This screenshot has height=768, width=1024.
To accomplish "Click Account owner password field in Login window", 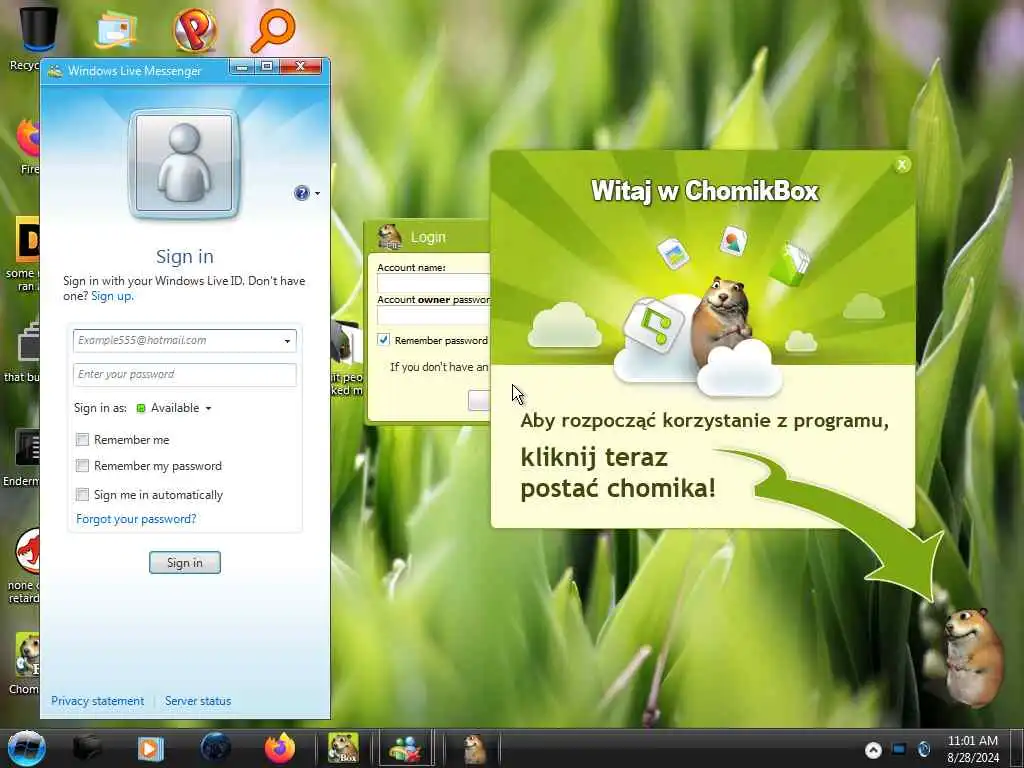I will [434, 315].
